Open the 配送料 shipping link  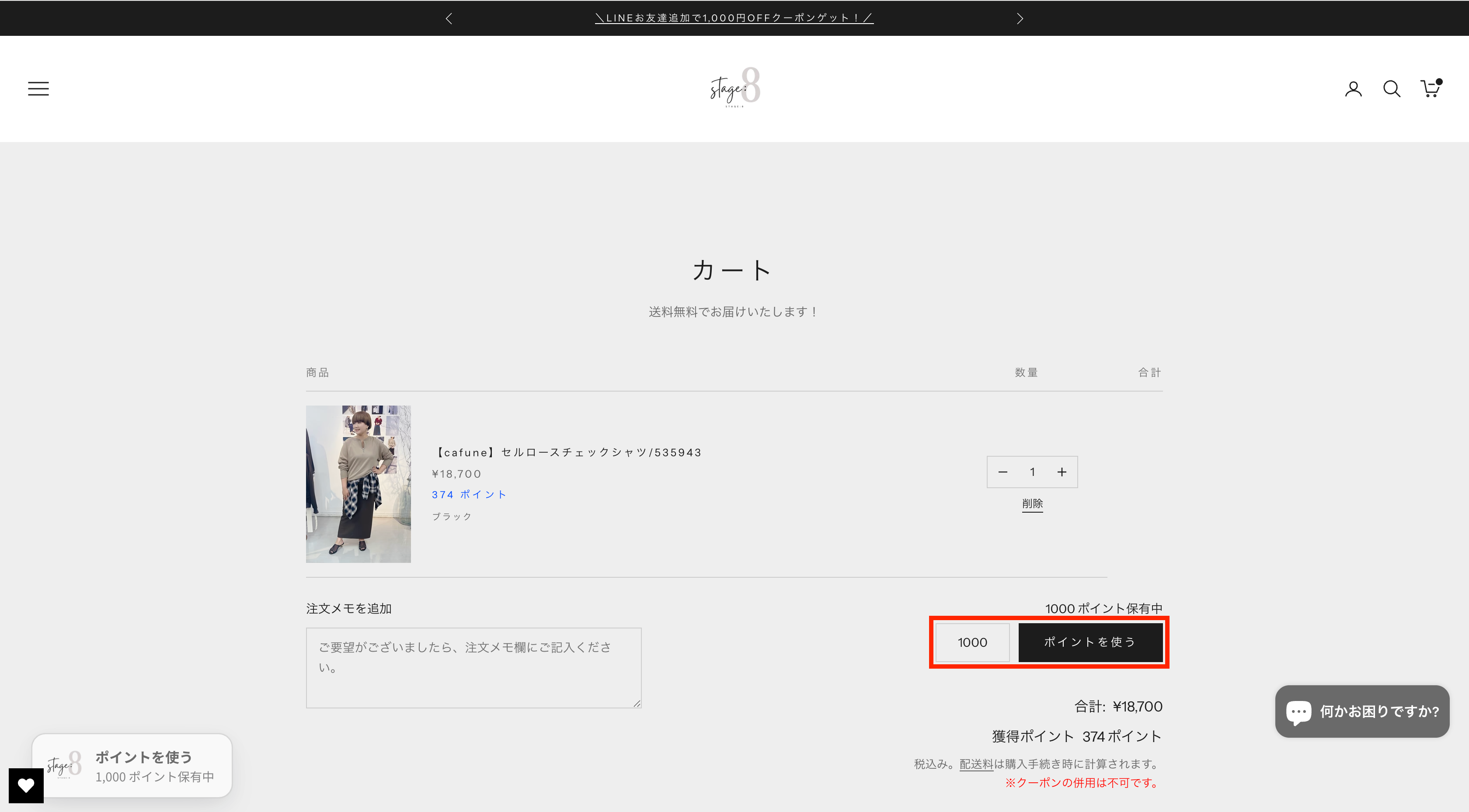click(976, 764)
